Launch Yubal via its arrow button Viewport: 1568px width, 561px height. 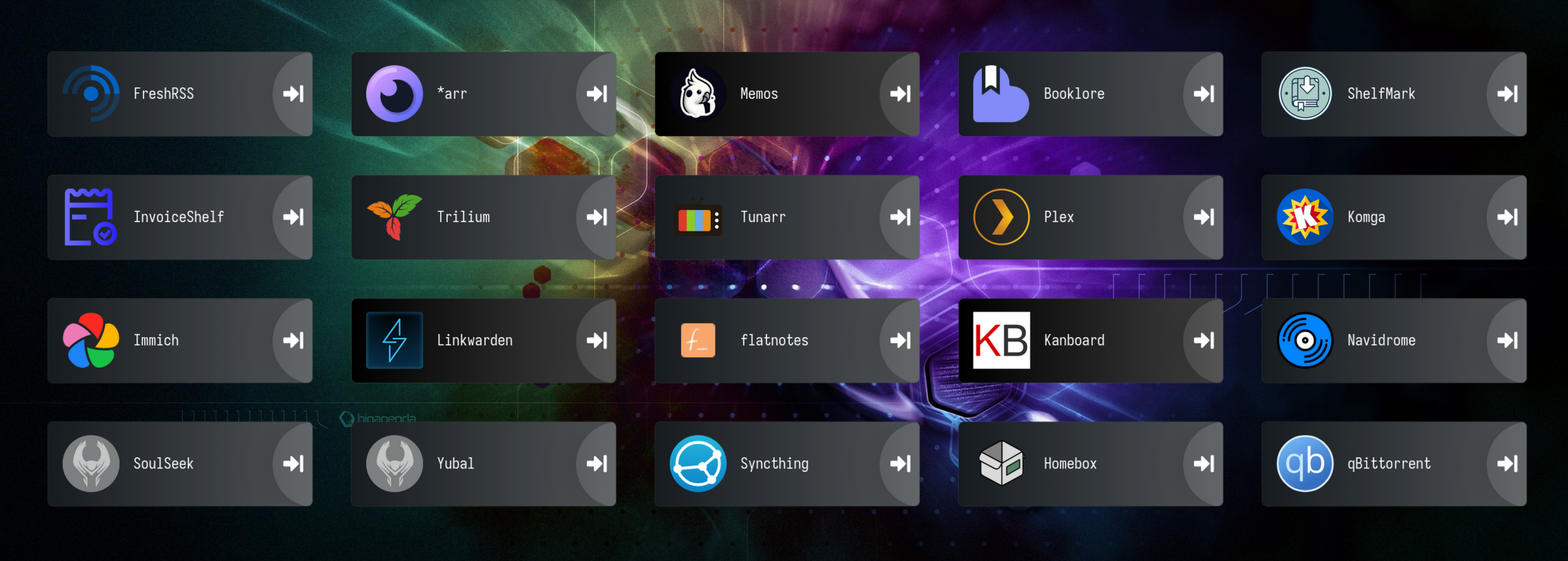coord(597,464)
